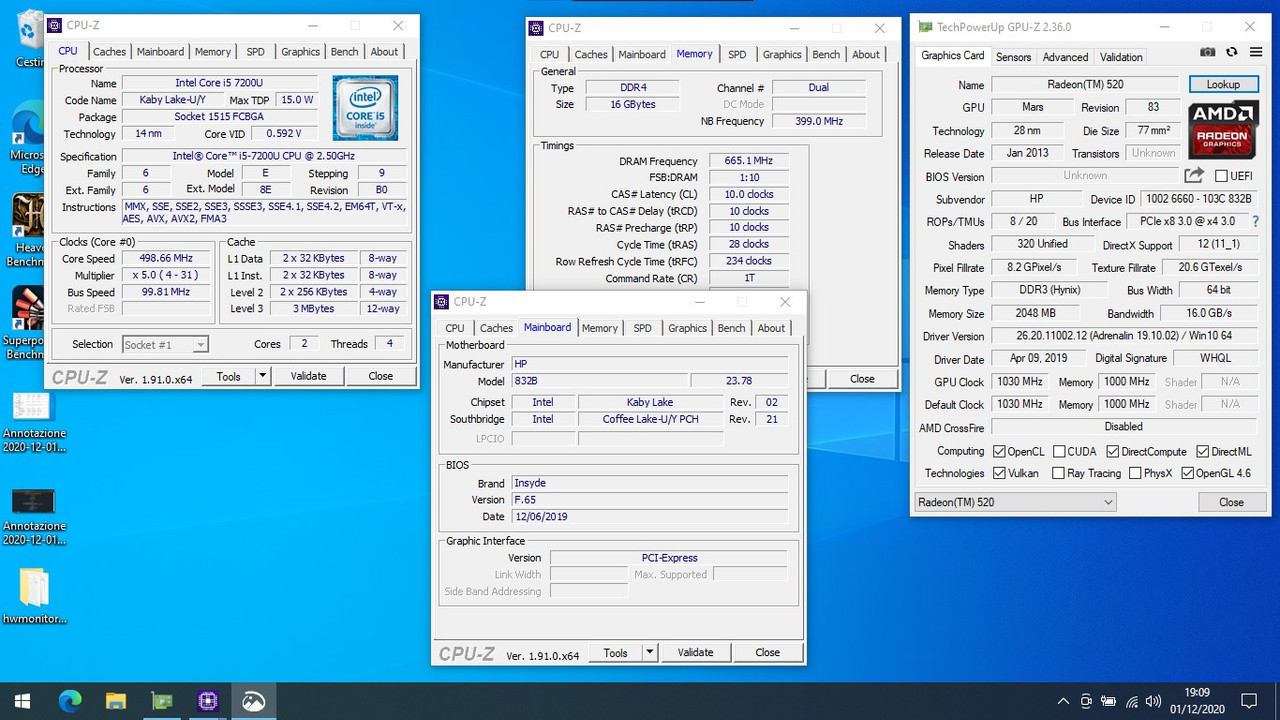The width and height of the screenshot is (1280, 720).
Task: Select the Cestino recycle bin desktop icon
Action: tap(30, 38)
